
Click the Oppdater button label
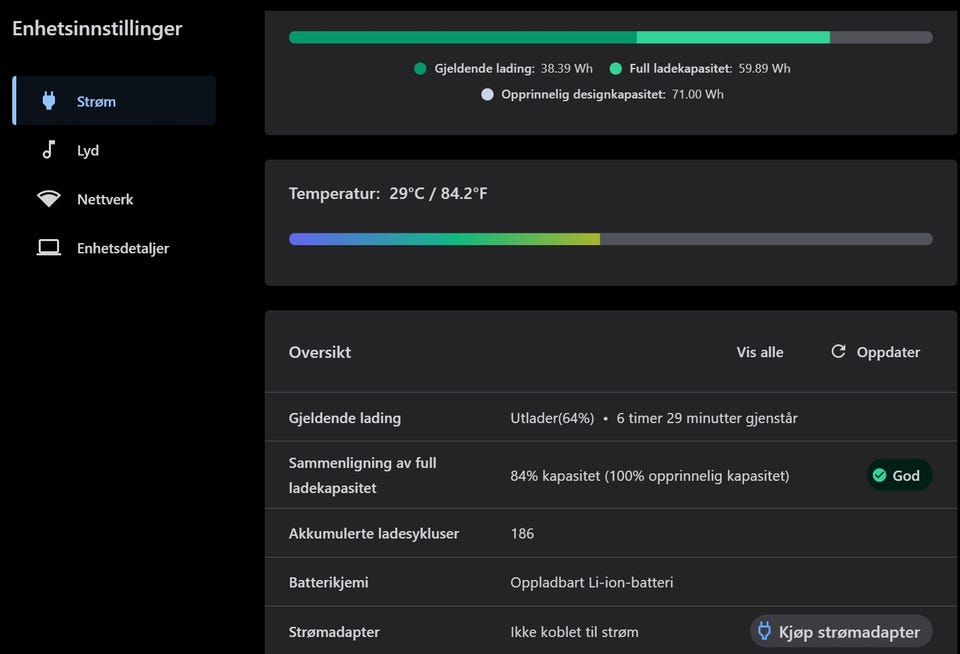click(x=888, y=352)
